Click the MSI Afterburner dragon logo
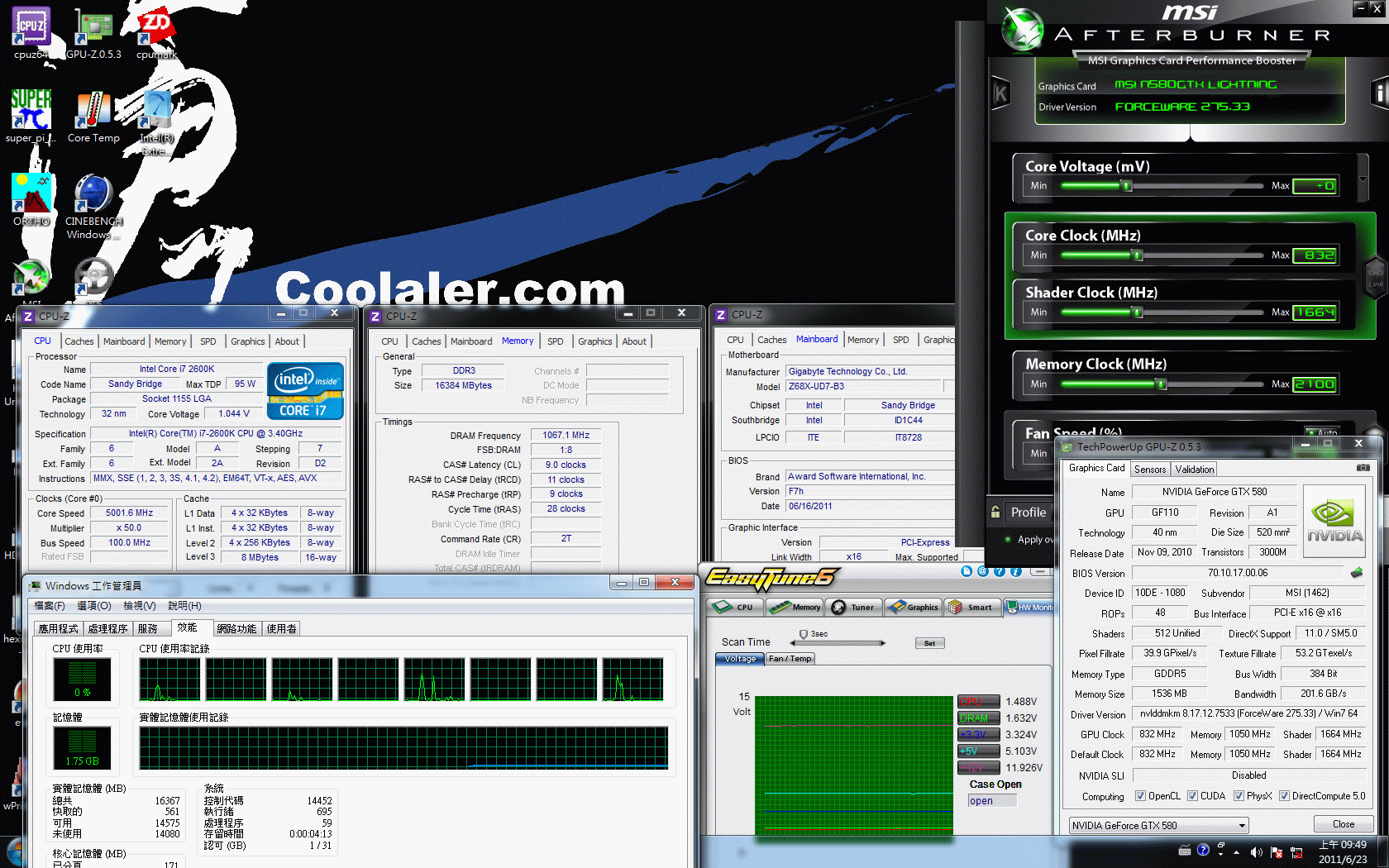The width and height of the screenshot is (1389, 868). (1023, 30)
